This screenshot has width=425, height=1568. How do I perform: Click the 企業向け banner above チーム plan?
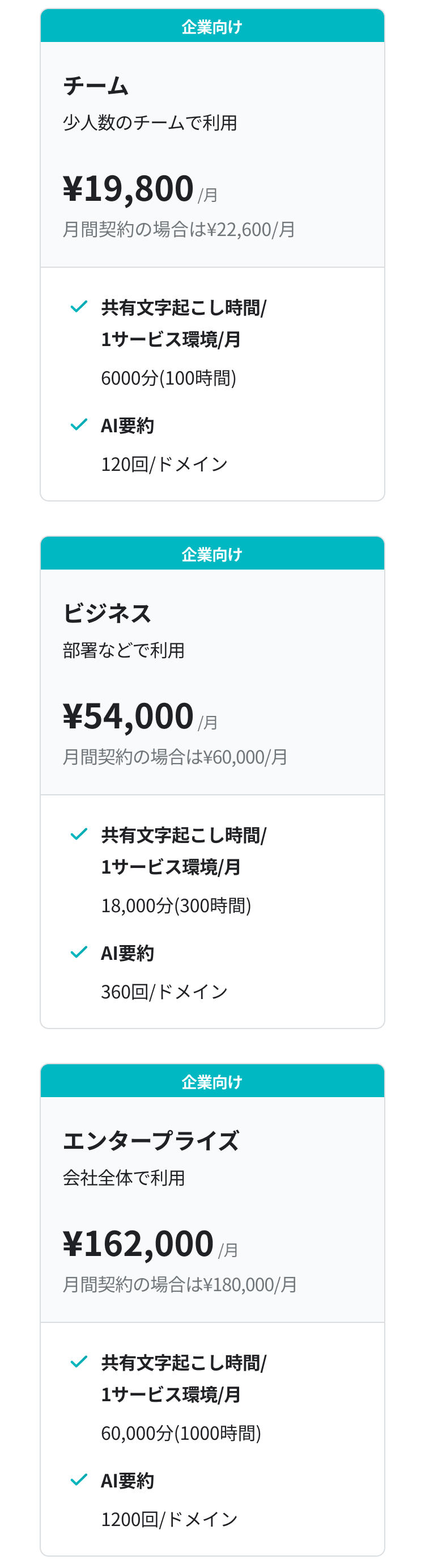[x=212, y=27]
